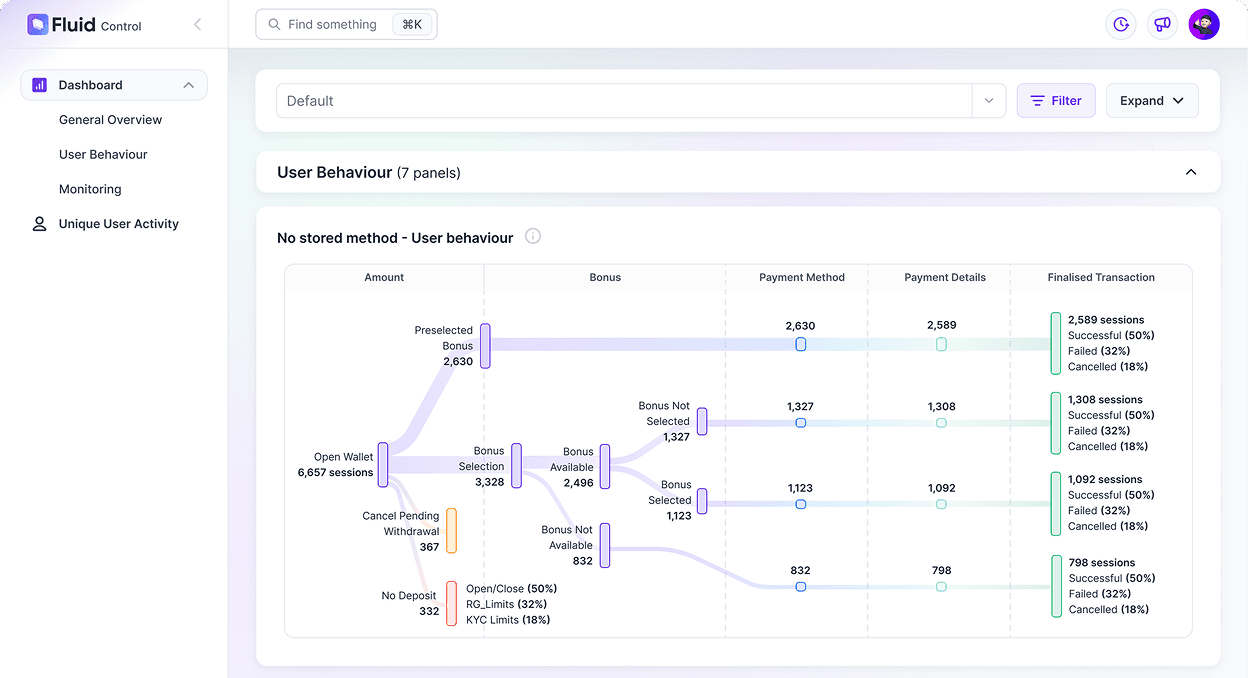Screen dimensions: 1248x678
Task: Collapse the Dashboard navigation group
Action: click(x=189, y=85)
